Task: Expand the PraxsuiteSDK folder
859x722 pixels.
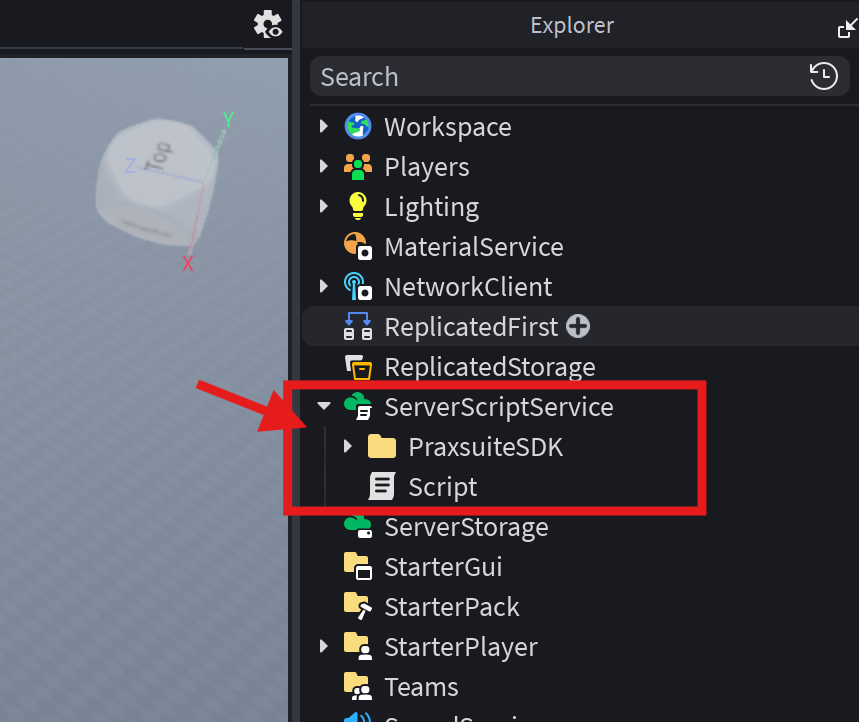Action: pos(348,446)
